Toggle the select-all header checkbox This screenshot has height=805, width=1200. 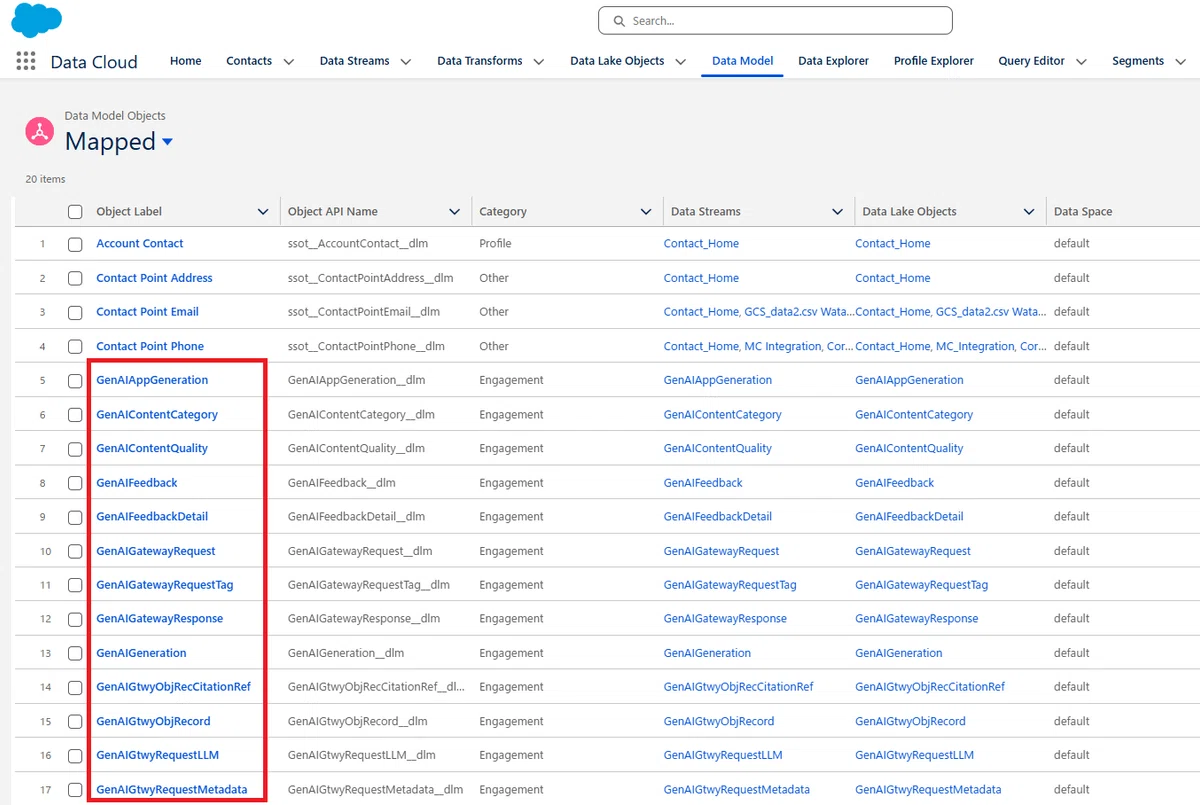pyautogui.click(x=75, y=212)
